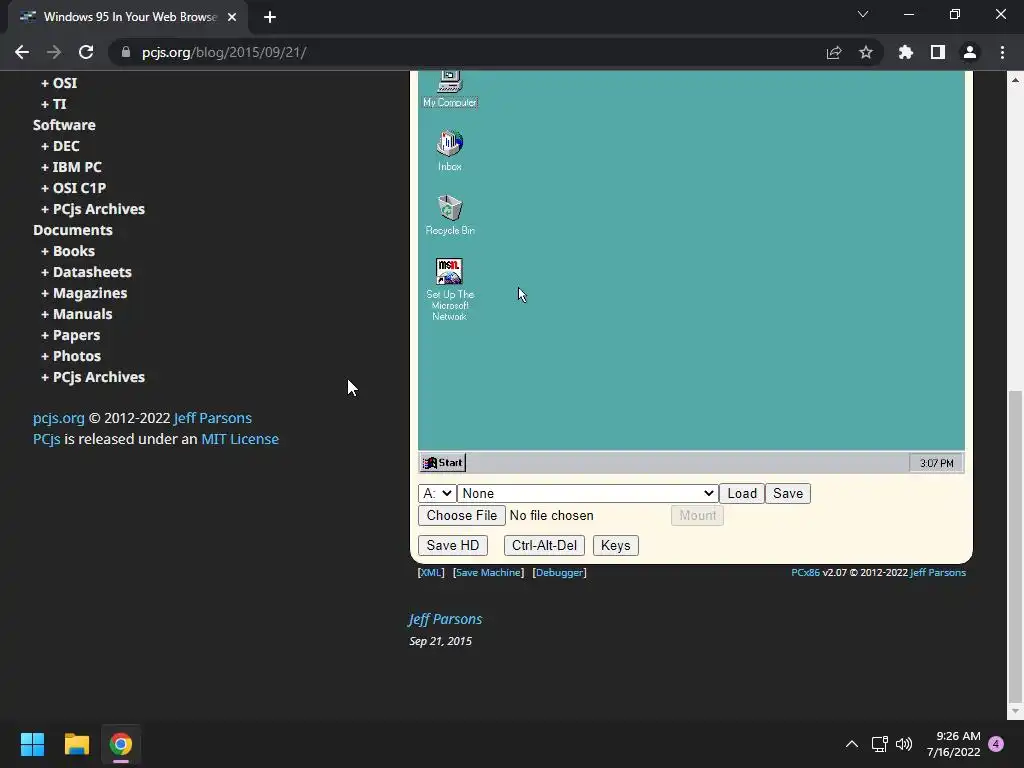The height and width of the screenshot is (768, 1024).
Task: Open the Chrome profile icon
Action: [x=970, y=52]
